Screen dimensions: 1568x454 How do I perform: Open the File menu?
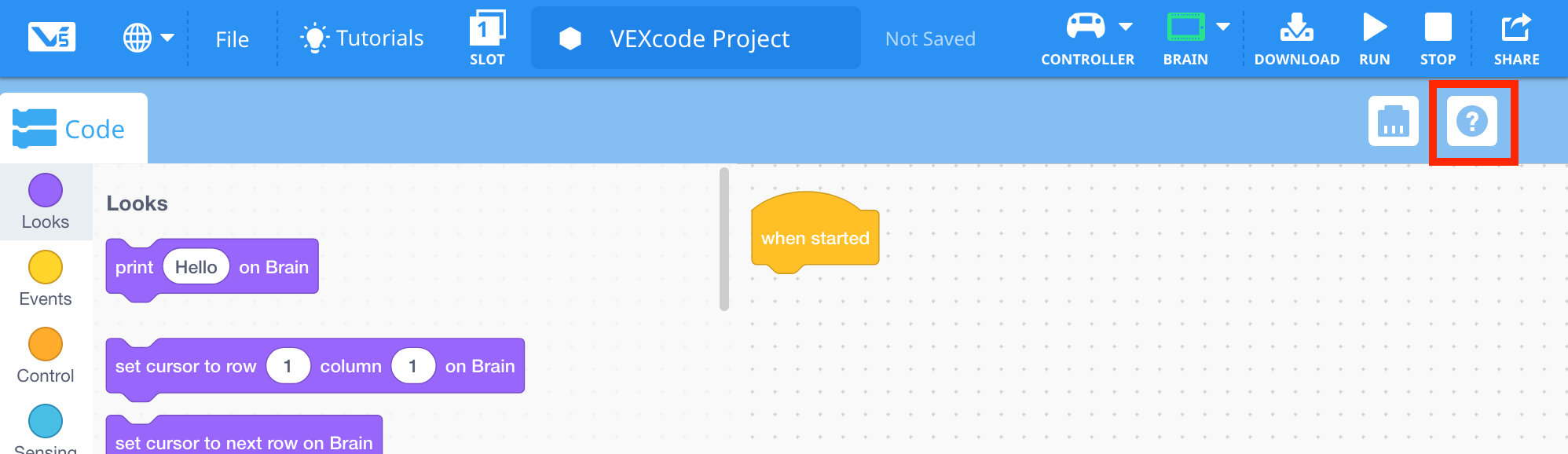tap(231, 38)
